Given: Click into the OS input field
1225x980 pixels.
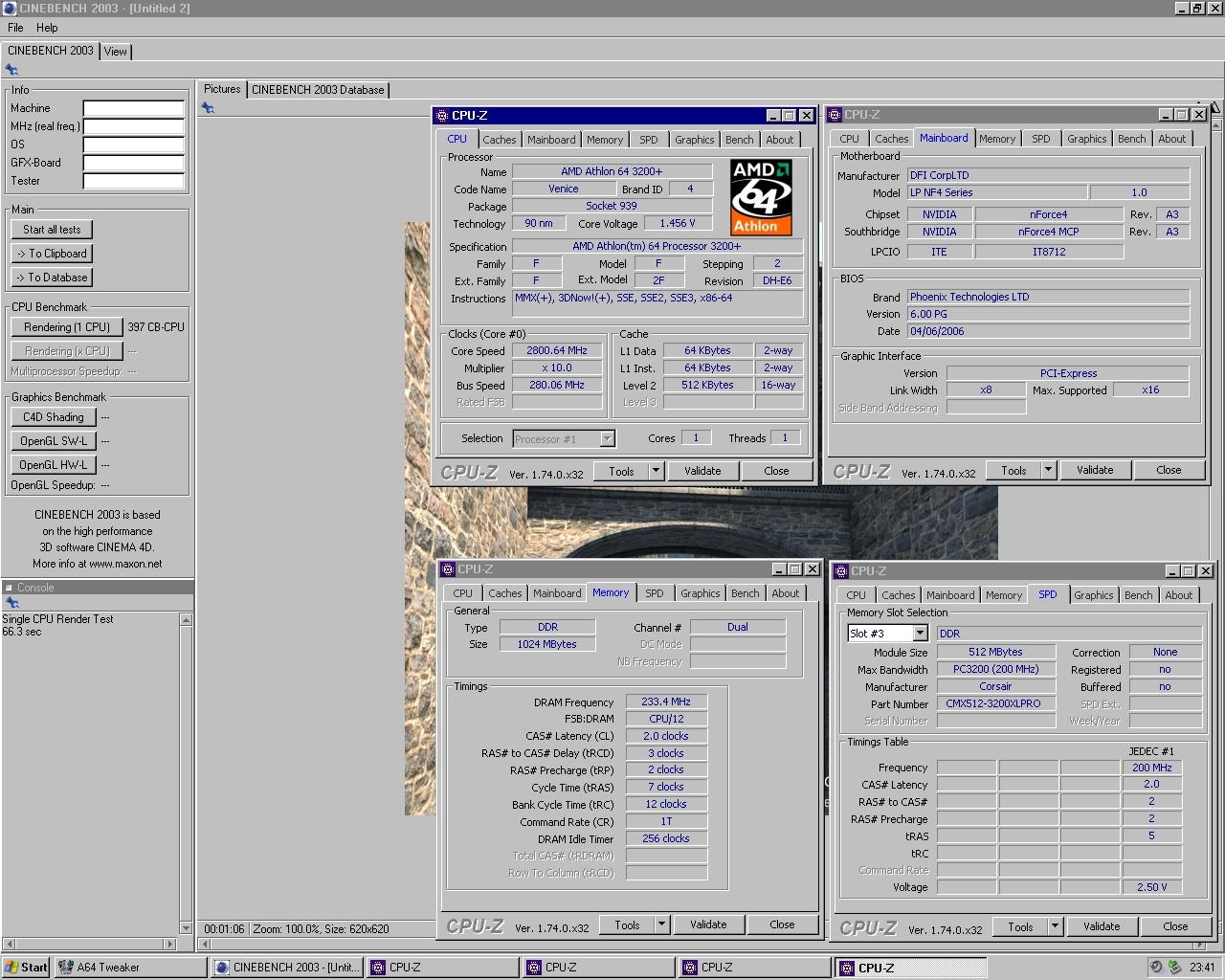Looking at the screenshot, I should [133, 145].
